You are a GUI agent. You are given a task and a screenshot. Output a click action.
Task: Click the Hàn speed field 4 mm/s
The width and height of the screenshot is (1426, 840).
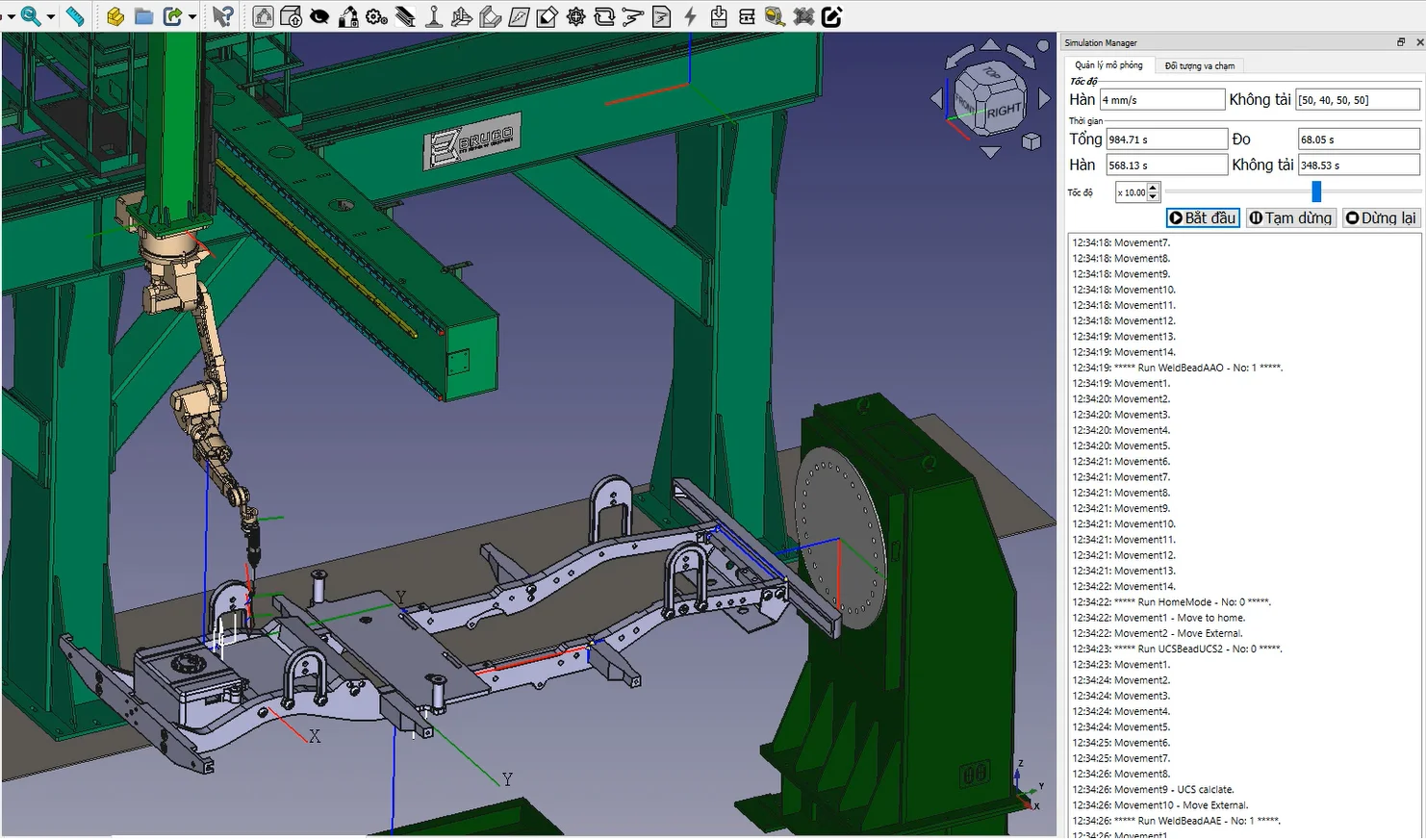[1162, 99]
